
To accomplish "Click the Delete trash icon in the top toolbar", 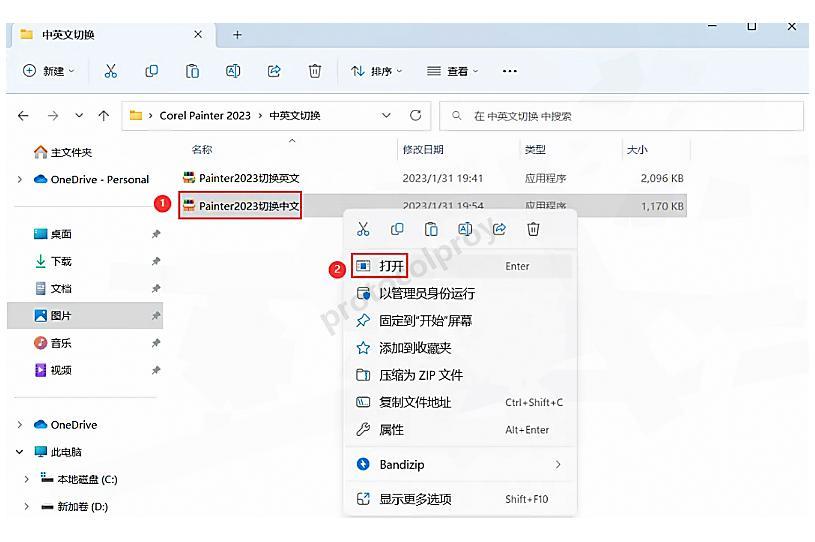I will (x=314, y=71).
